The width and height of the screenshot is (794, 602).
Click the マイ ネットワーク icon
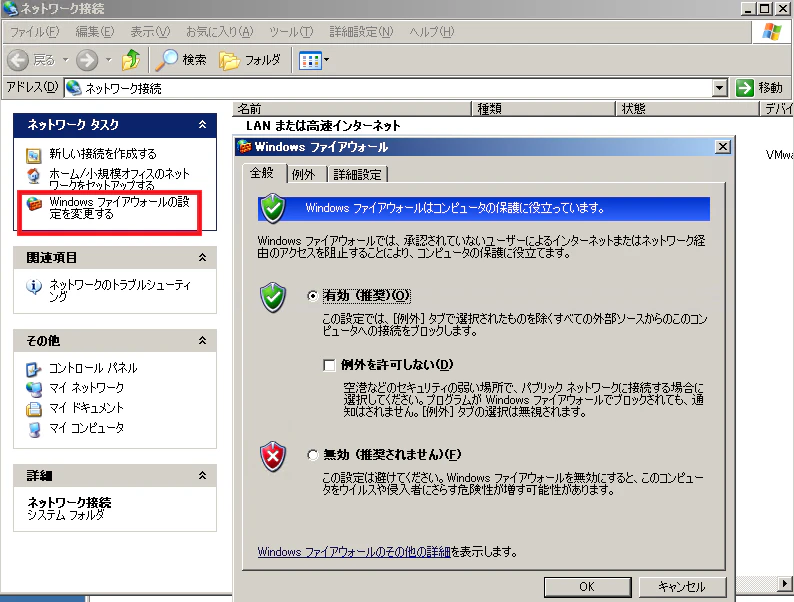pyautogui.click(x=33, y=389)
